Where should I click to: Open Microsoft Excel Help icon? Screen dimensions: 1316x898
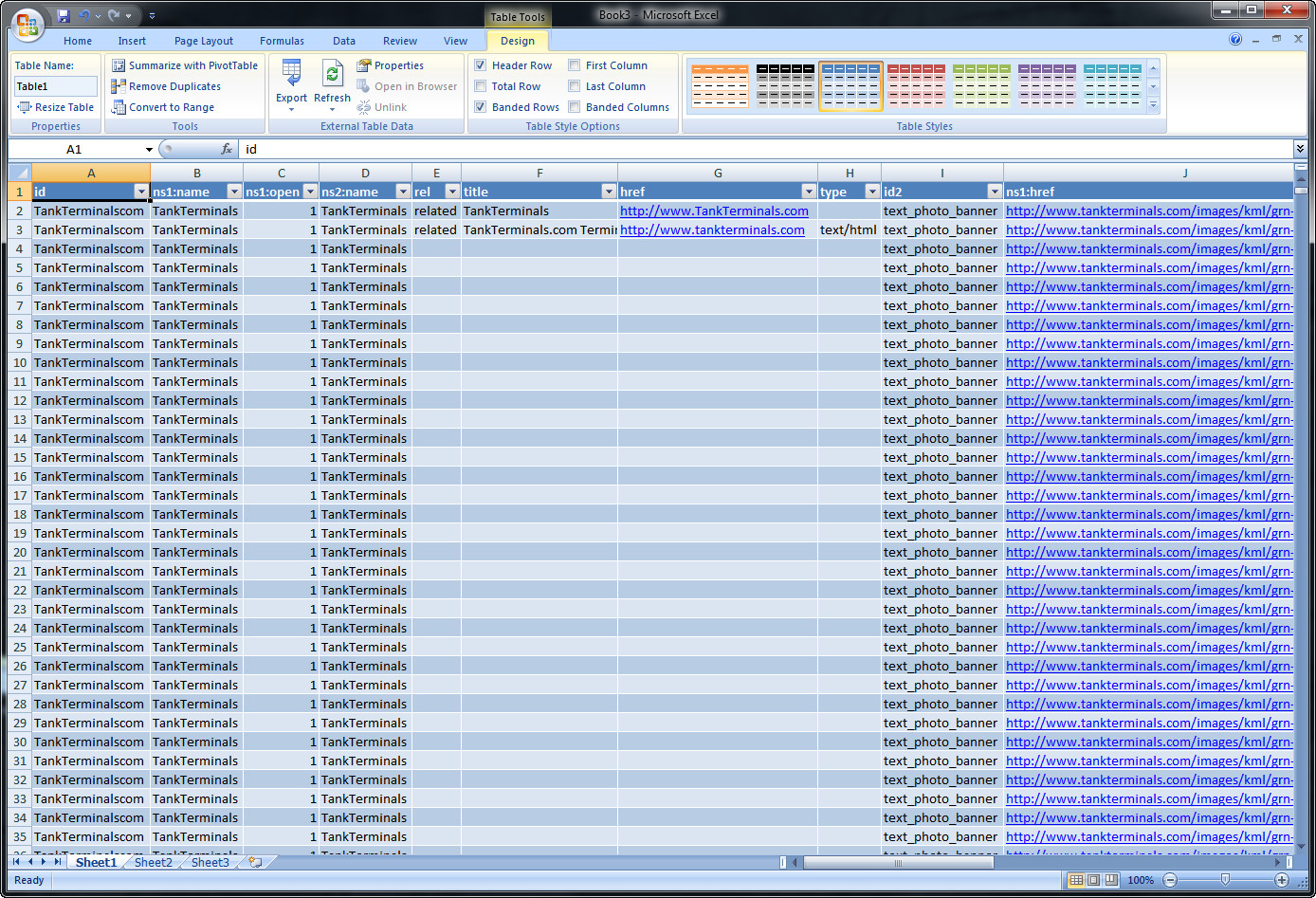1235,40
